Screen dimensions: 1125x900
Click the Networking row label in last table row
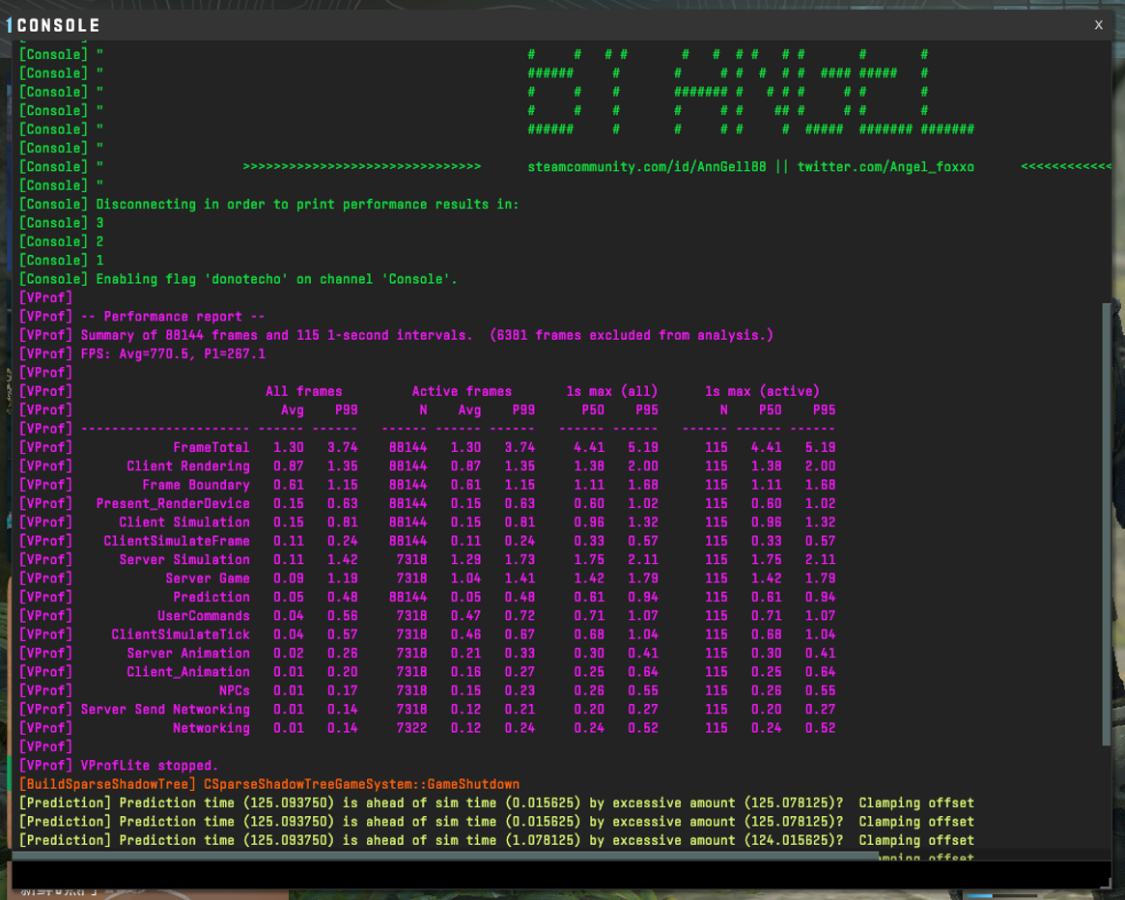pyautogui.click(x=211, y=727)
